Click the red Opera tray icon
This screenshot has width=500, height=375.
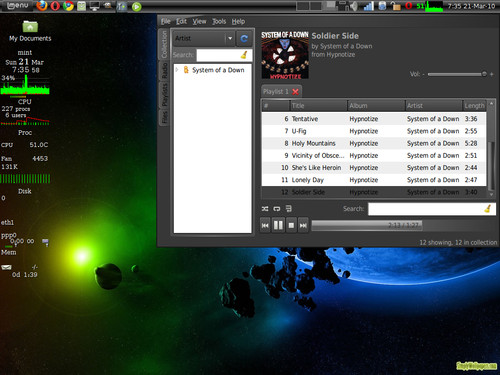pos(409,6)
